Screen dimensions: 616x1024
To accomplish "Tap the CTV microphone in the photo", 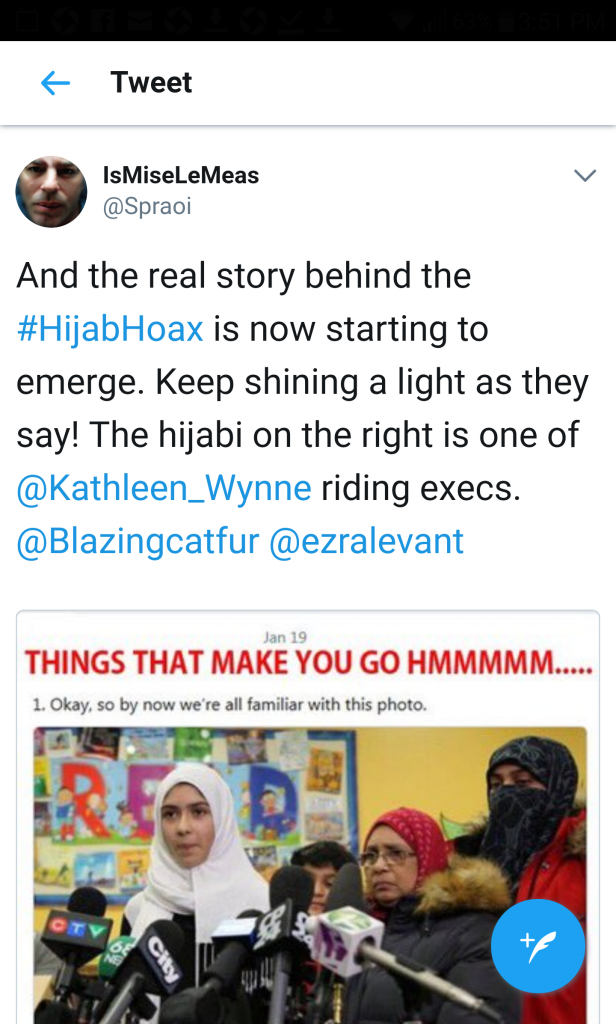I will tap(74, 930).
